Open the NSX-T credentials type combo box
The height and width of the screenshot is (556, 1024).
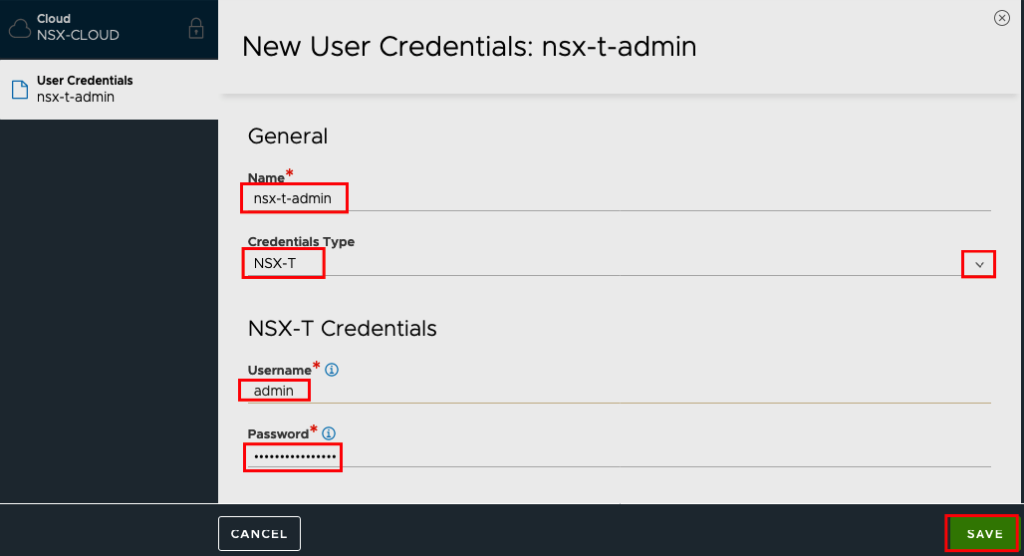619,264
